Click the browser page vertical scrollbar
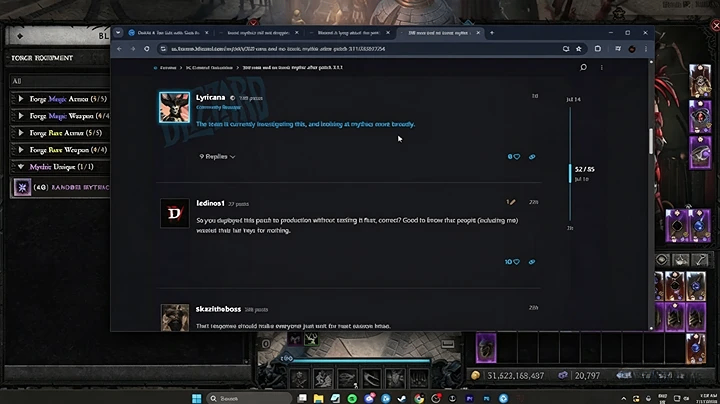The width and height of the screenshot is (720, 404). [651, 141]
